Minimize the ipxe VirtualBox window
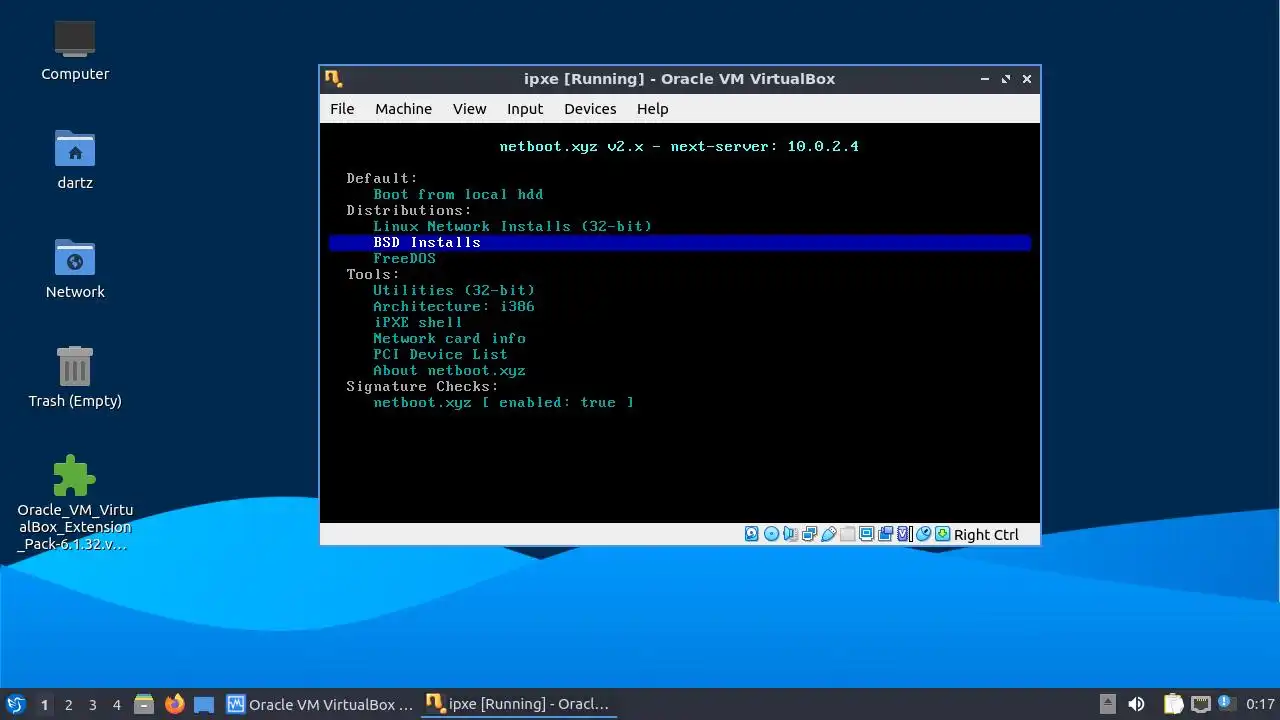Screen dimensions: 1280x720 click(x=985, y=79)
